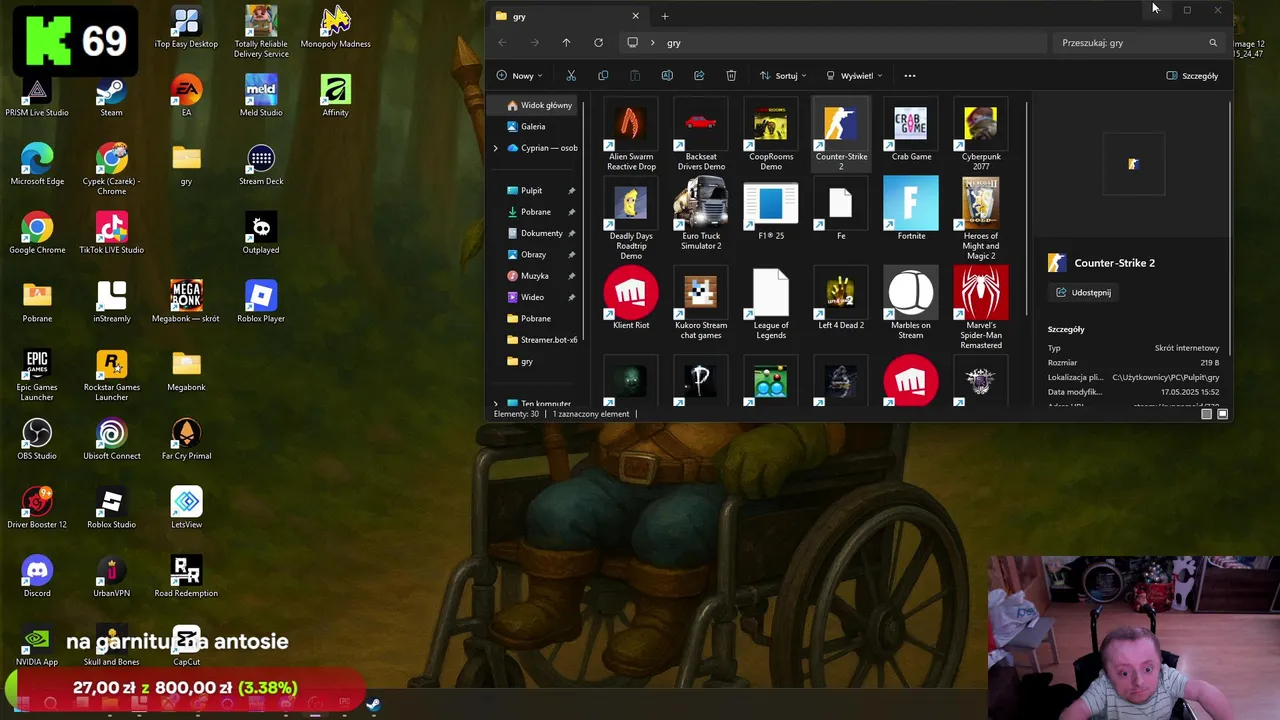This screenshot has width=1280, height=720.
Task: Click the Delete trash icon
Action: coord(731,76)
